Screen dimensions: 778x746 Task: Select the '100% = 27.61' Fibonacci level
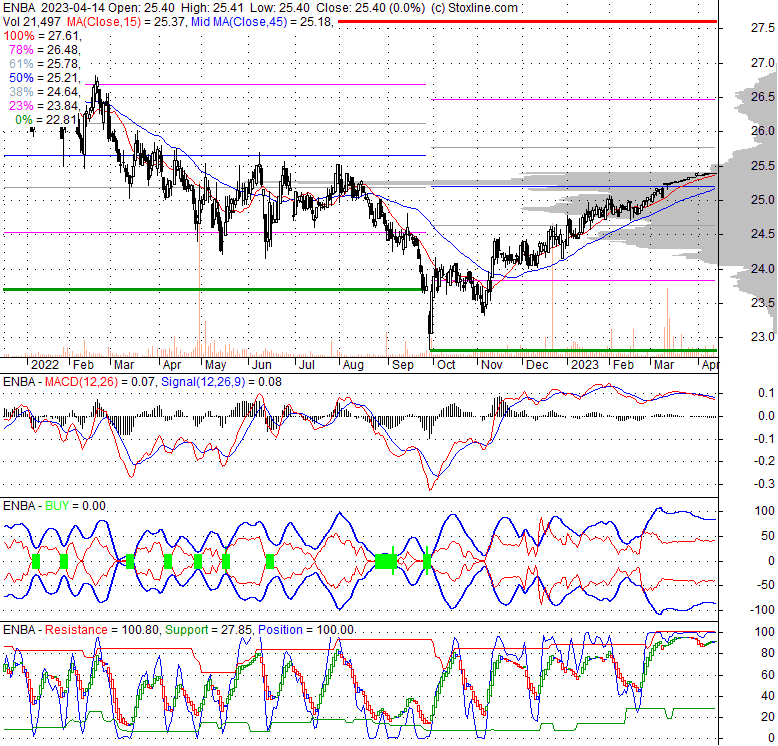(42, 36)
